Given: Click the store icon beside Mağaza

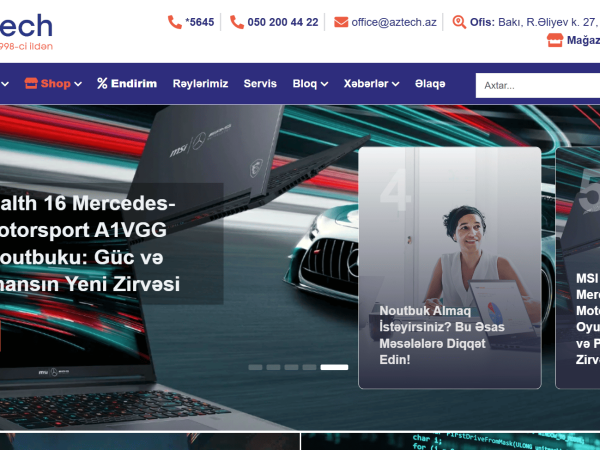Looking at the screenshot, I should coord(555,40).
